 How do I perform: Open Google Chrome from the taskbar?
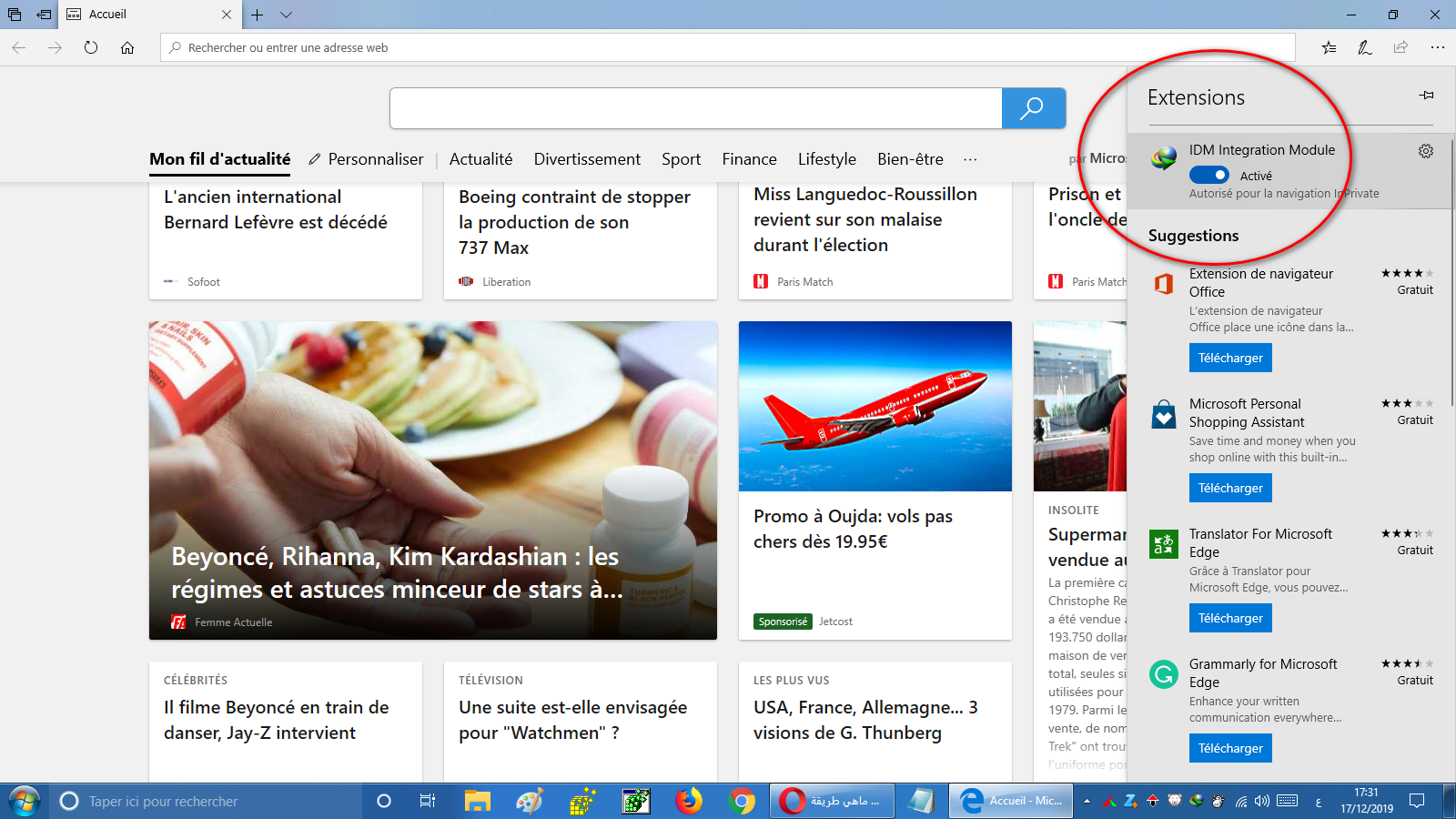tap(742, 801)
